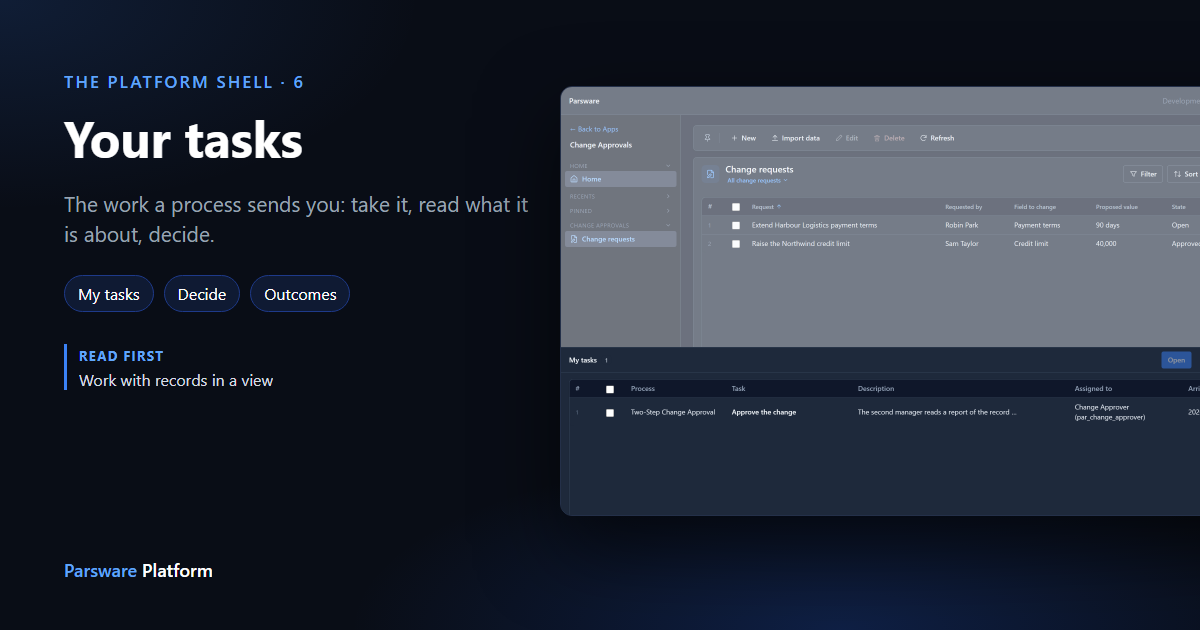This screenshot has width=1200, height=630.
Task: Click the Parsware Platform logo text
Action: (x=138, y=571)
